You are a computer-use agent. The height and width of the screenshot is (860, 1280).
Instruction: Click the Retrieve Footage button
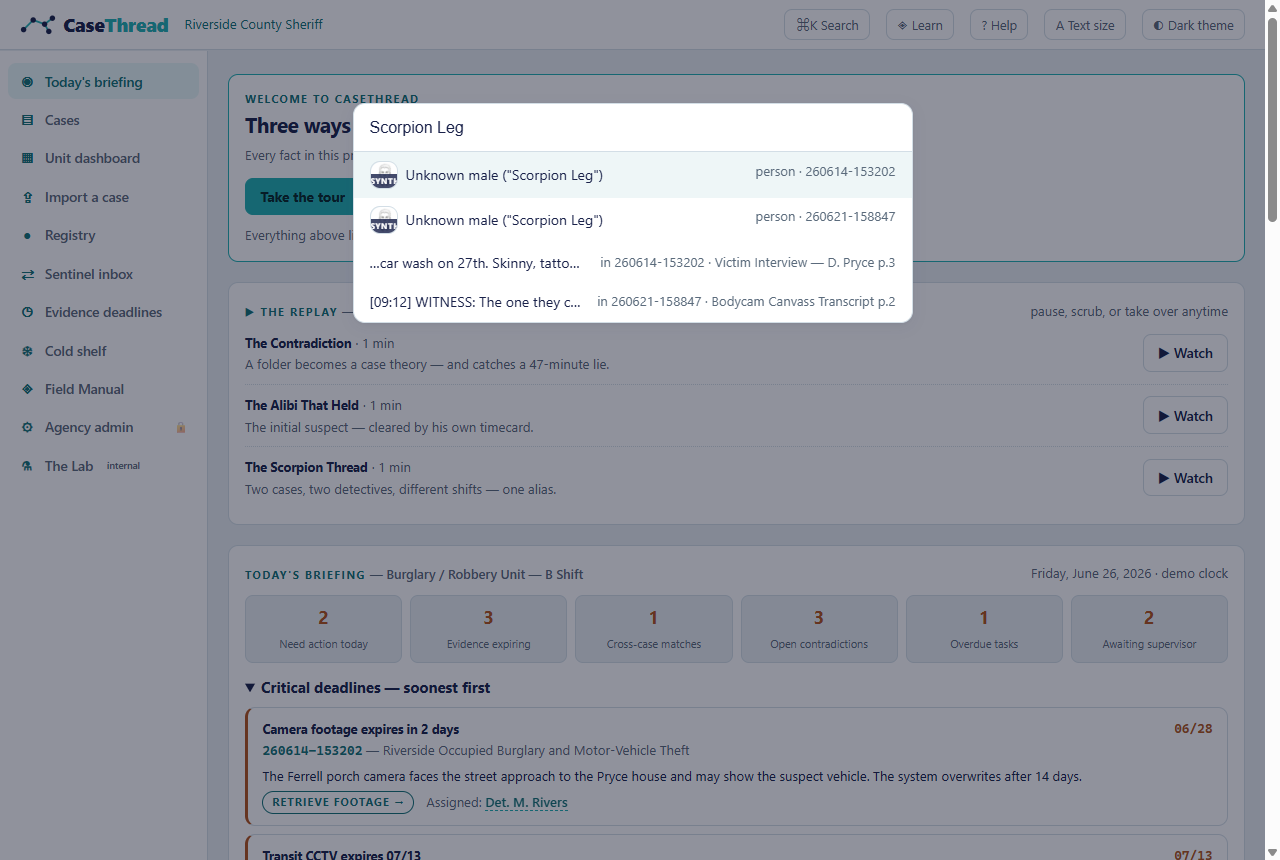[x=338, y=802]
